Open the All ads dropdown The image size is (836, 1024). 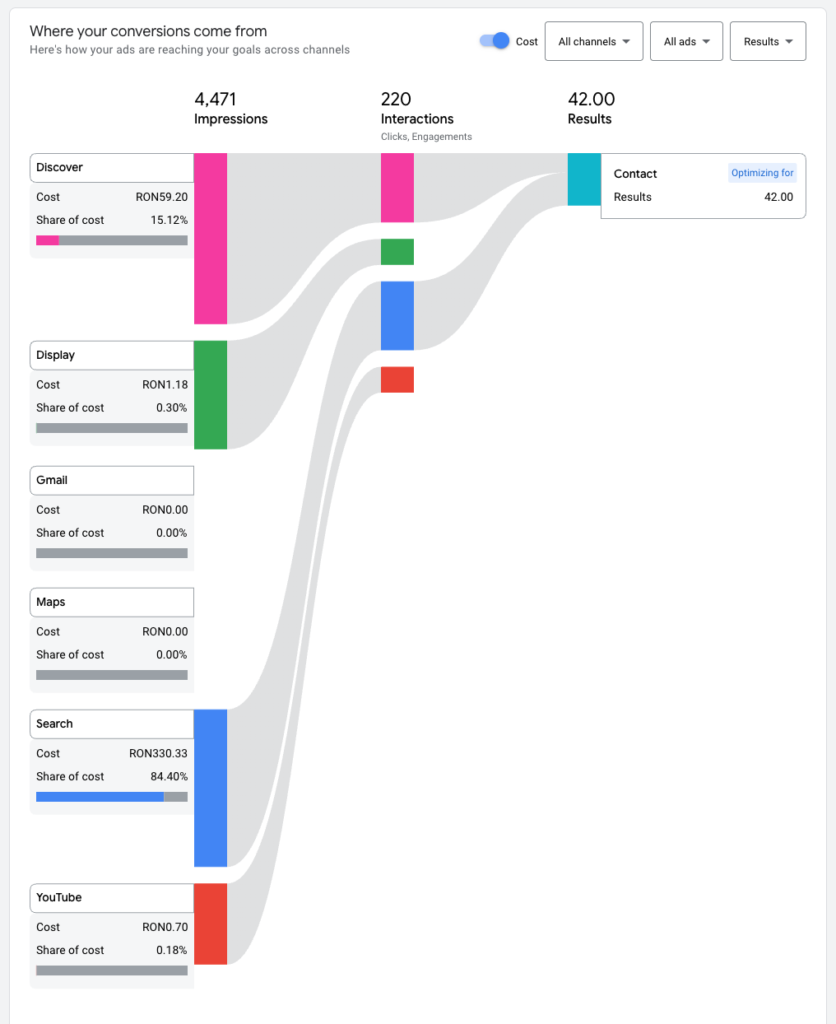tap(686, 41)
